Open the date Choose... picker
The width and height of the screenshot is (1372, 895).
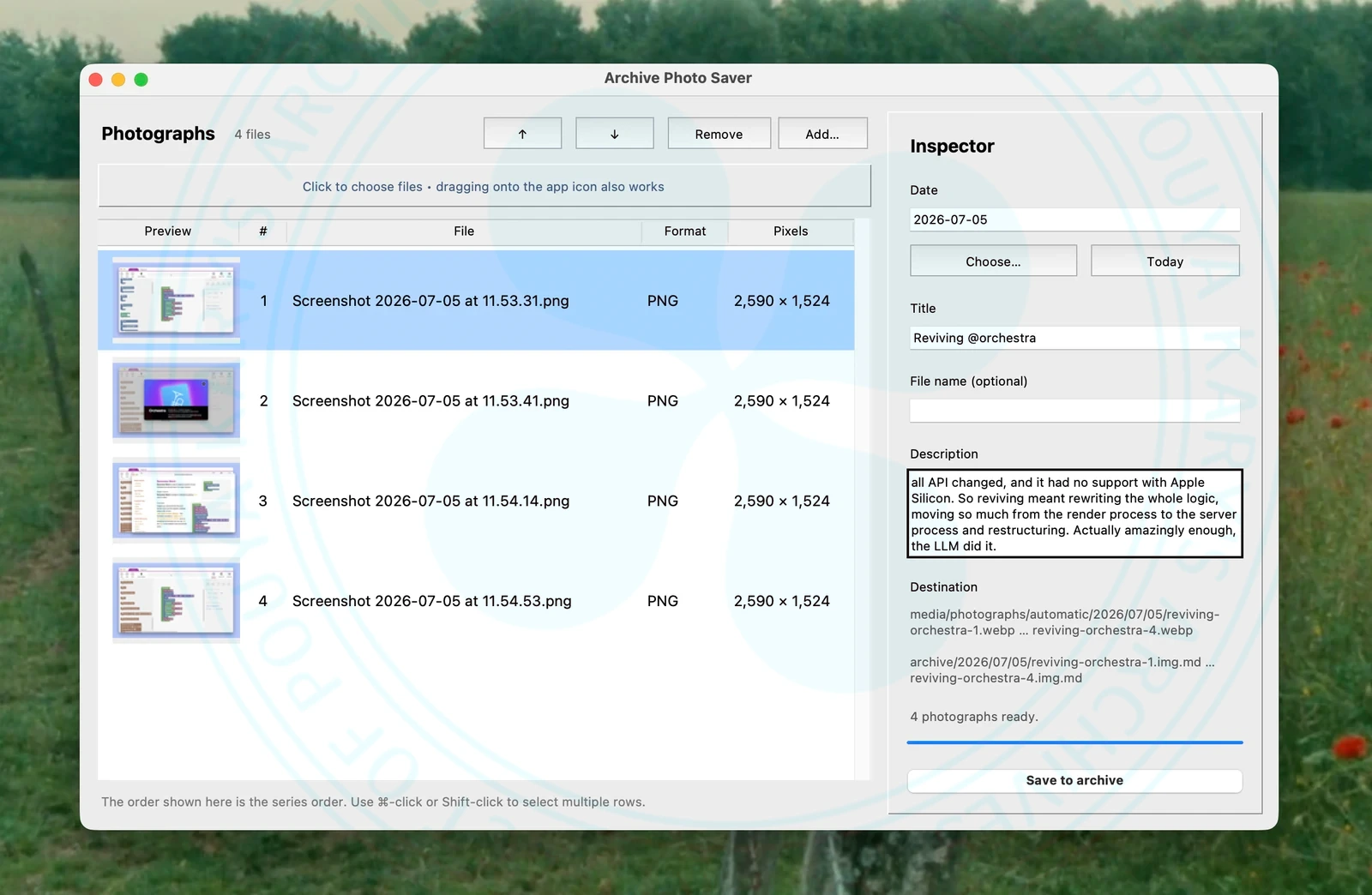pyautogui.click(x=993, y=261)
